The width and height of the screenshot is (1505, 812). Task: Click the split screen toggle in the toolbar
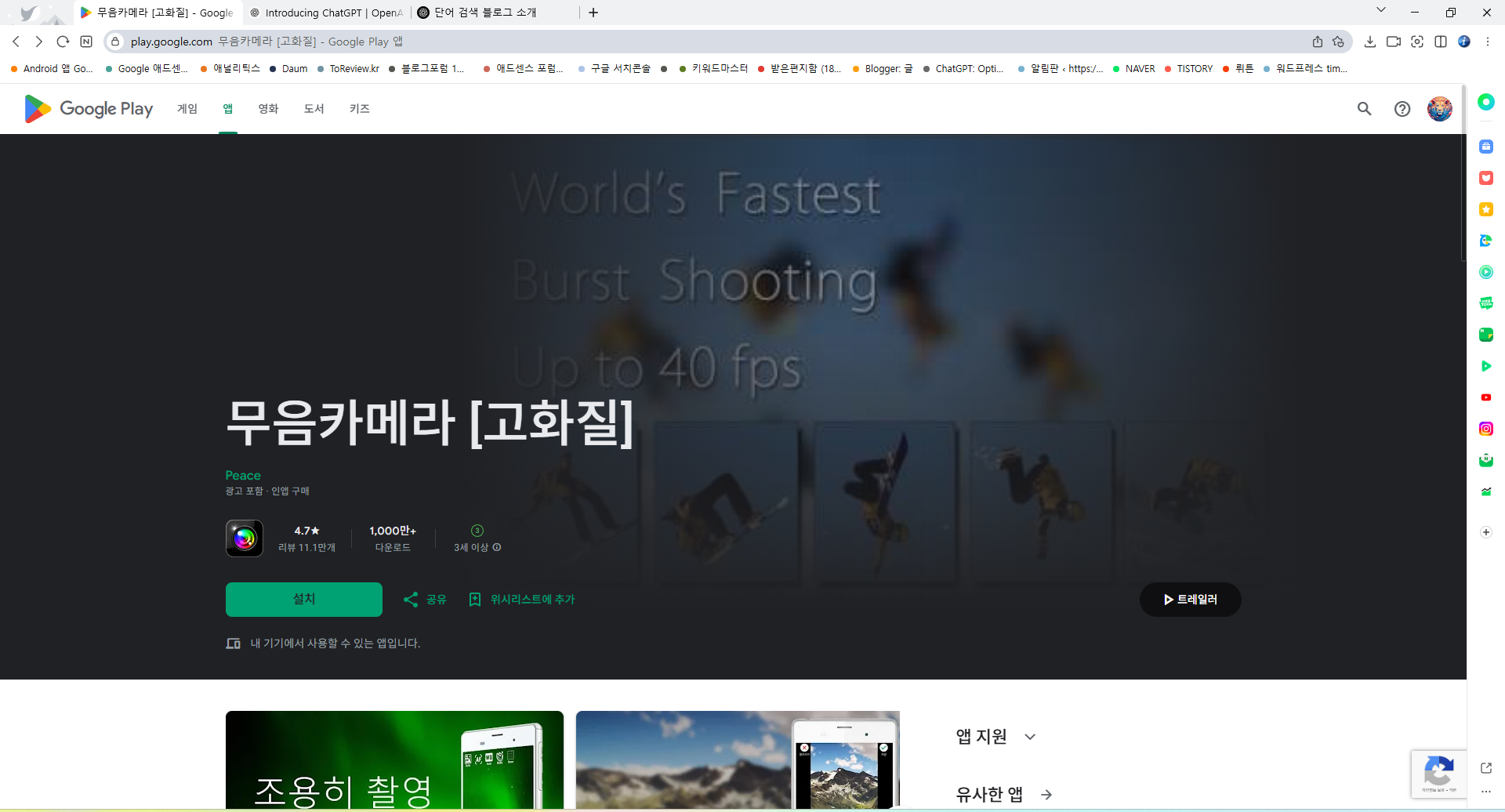(1442, 42)
